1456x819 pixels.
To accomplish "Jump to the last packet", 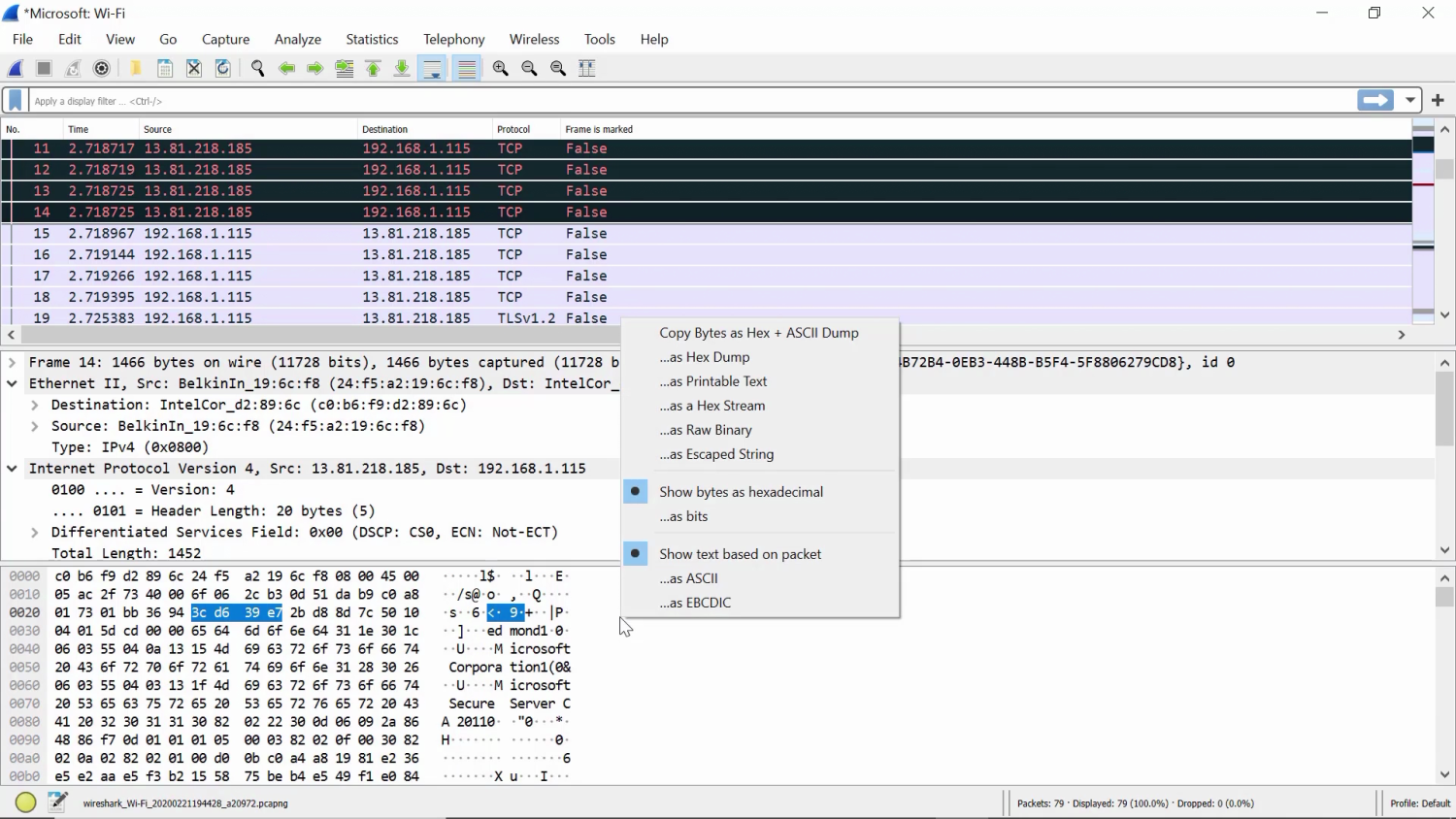I will [402, 68].
